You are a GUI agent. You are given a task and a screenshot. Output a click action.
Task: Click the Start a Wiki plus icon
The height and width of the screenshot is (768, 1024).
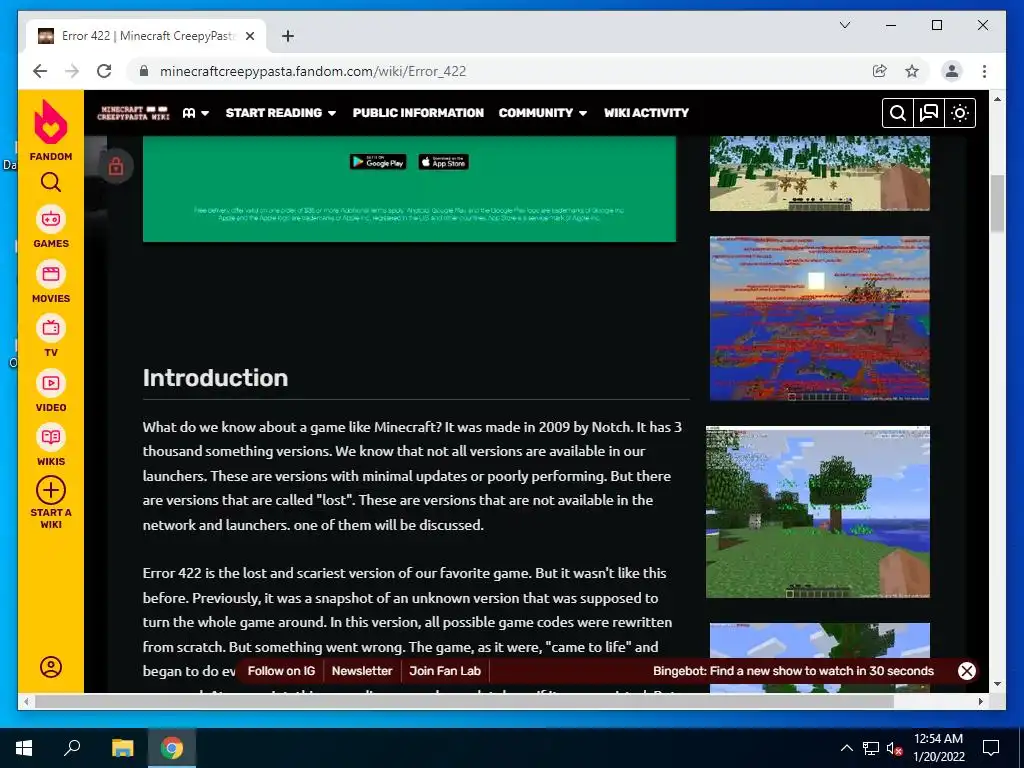click(x=51, y=490)
